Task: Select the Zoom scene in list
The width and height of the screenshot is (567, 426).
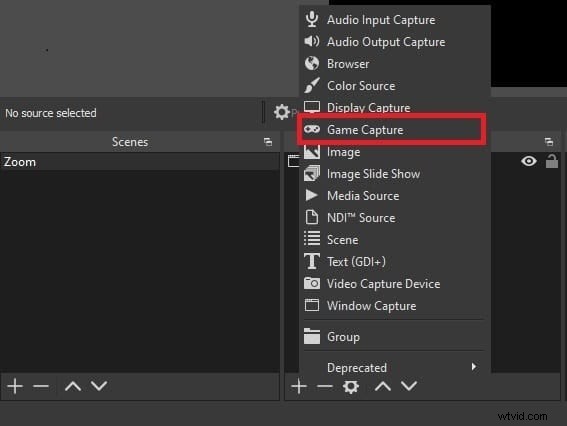Action: (x=140, y=162)
